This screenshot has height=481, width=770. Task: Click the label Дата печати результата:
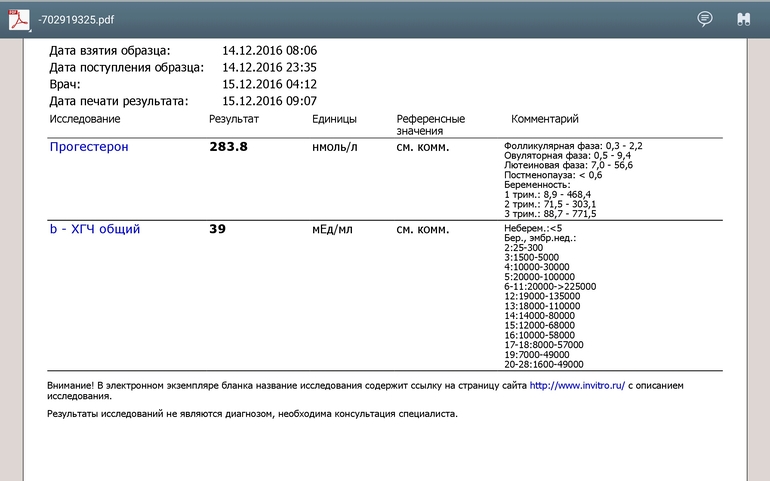click(119, 101)
